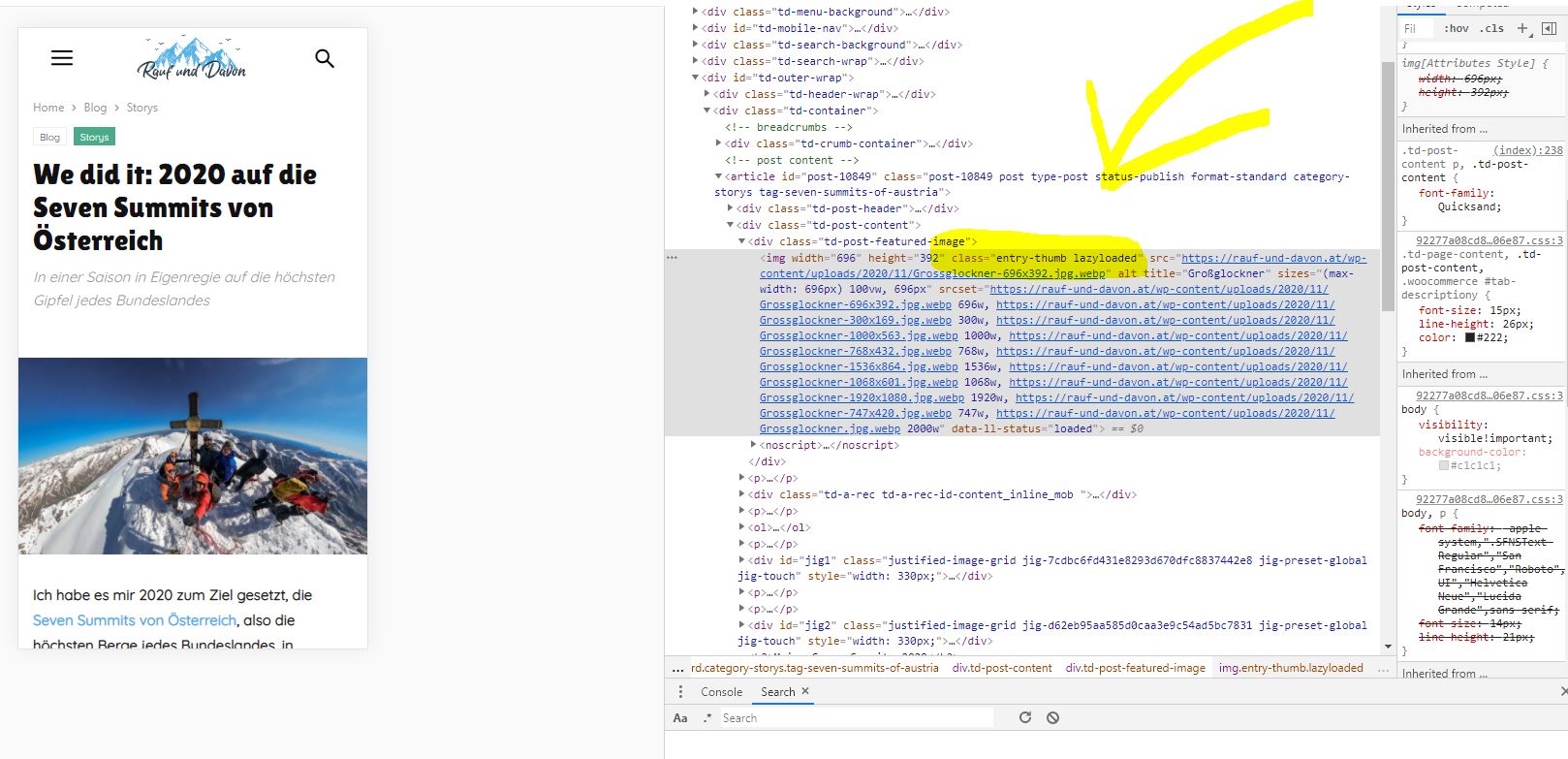
Task: Expand the noscript node
Action: click(x=753, y=445)
